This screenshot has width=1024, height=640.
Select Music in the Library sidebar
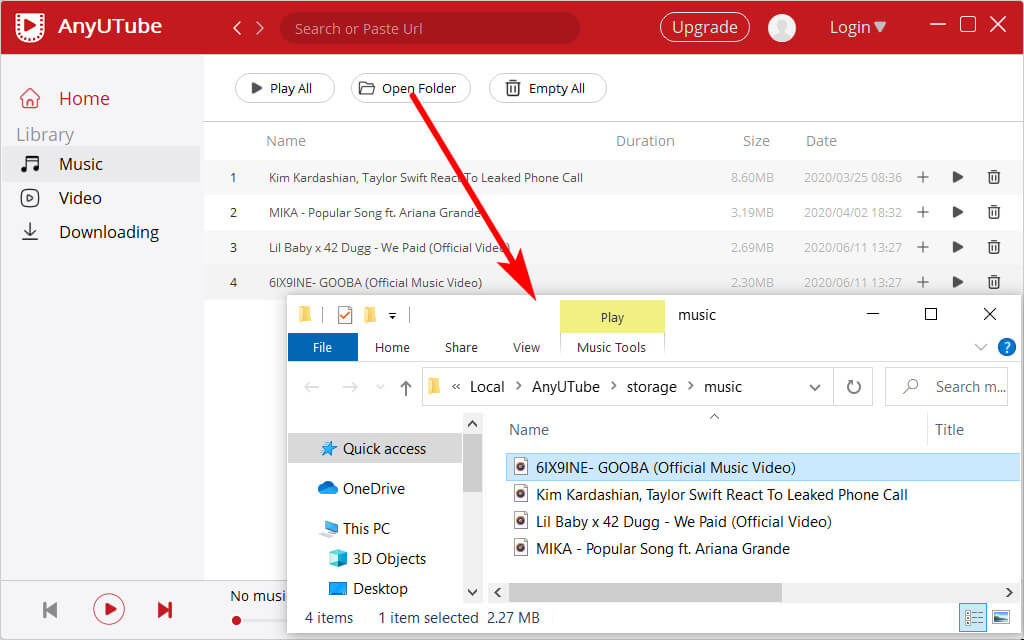(101, 164)
